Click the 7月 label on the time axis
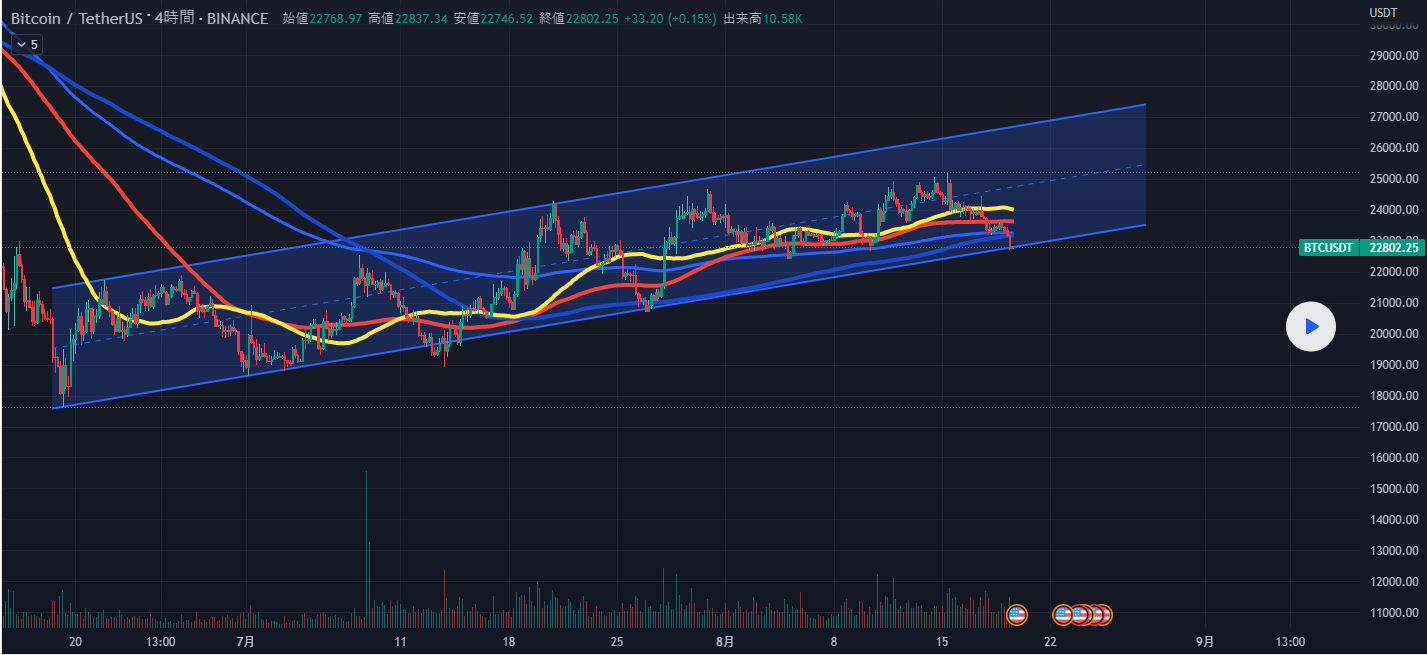This screenshot has width=1427, height=655. tap(245, 641)
